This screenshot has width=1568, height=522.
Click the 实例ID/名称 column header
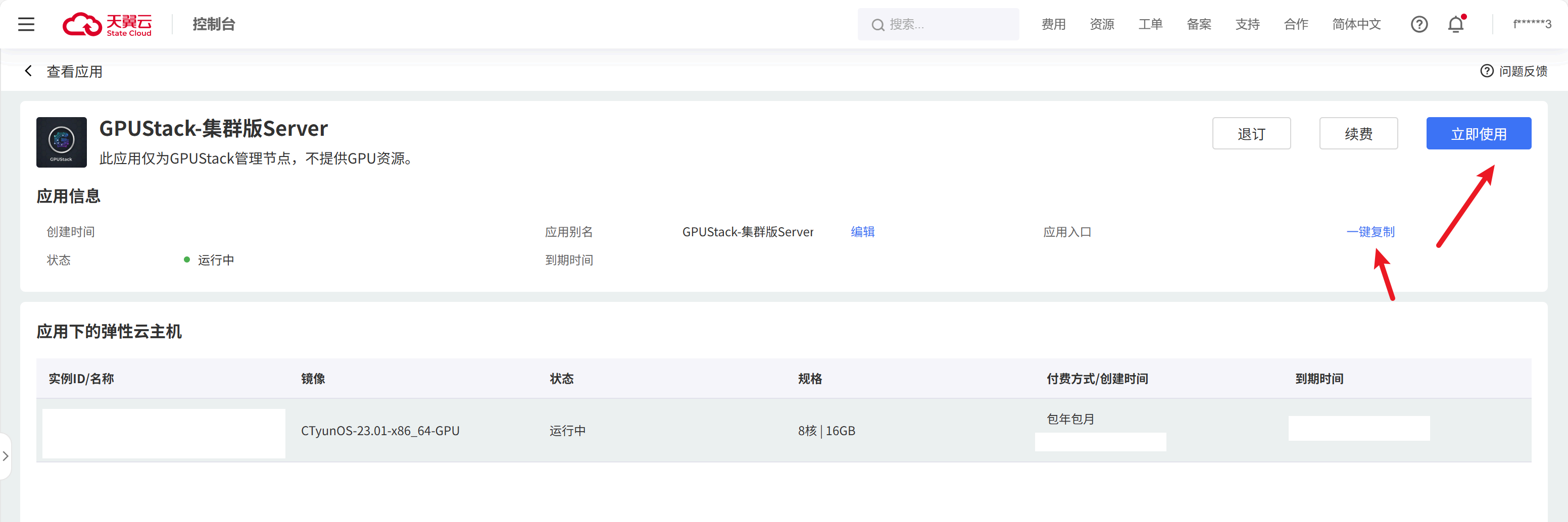[81, 379]
